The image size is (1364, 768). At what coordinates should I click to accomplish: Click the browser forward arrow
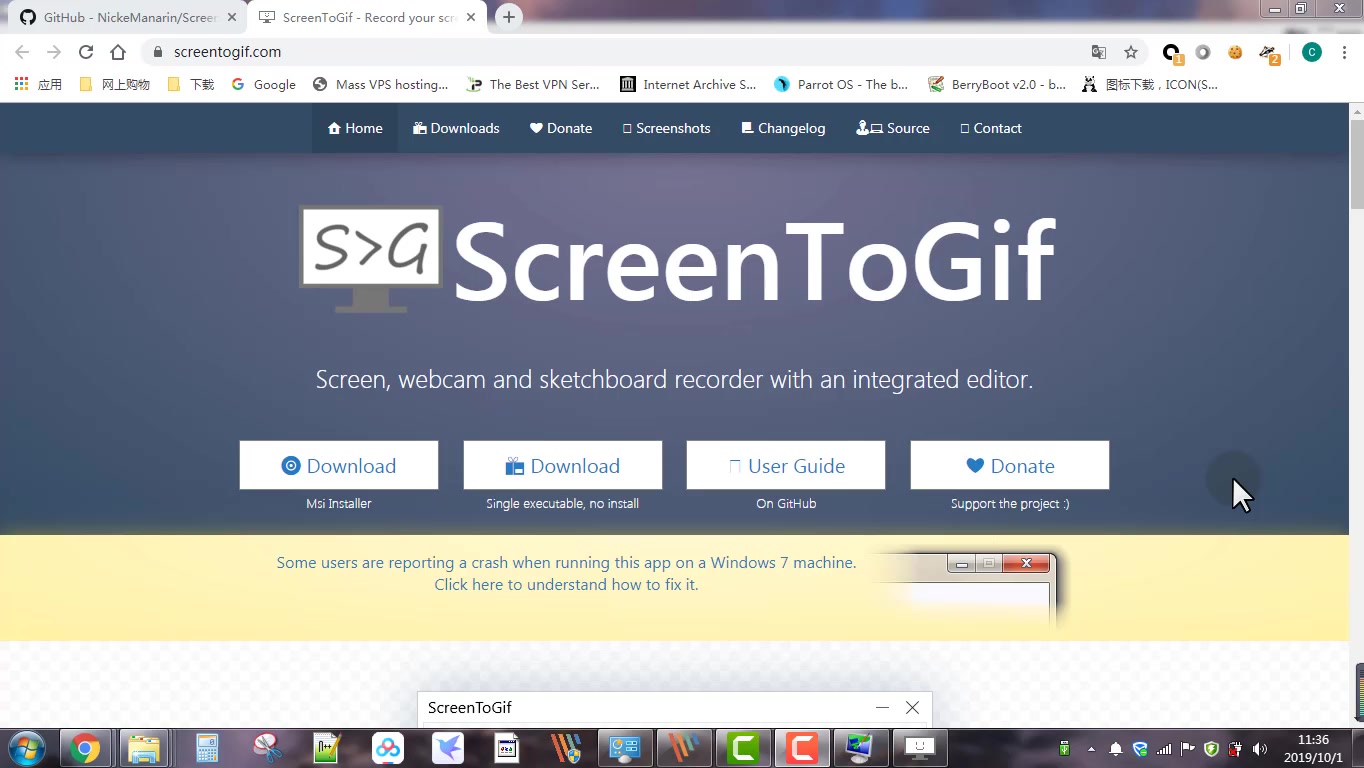coord(54,52)
